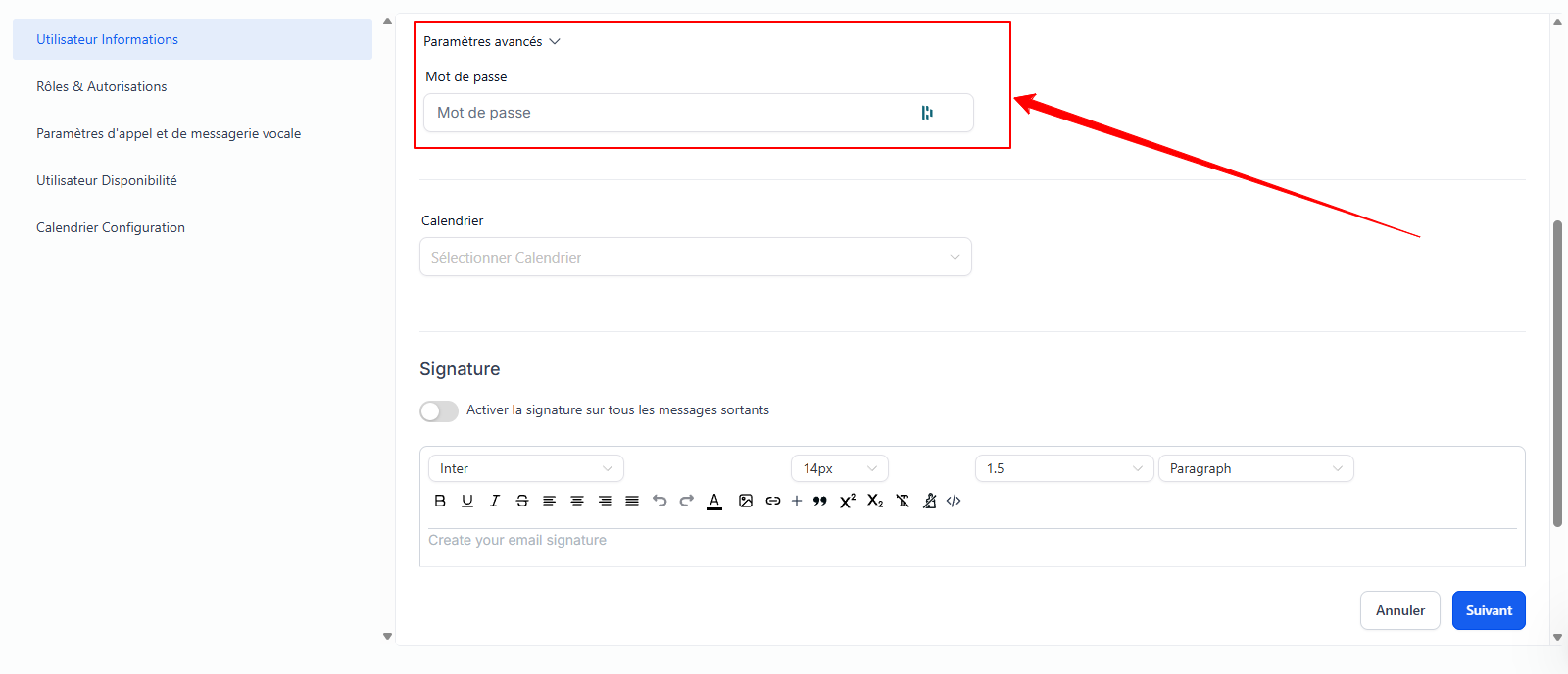
Task: Pick the text color swatch icon
Action: (x=714, y=501)
